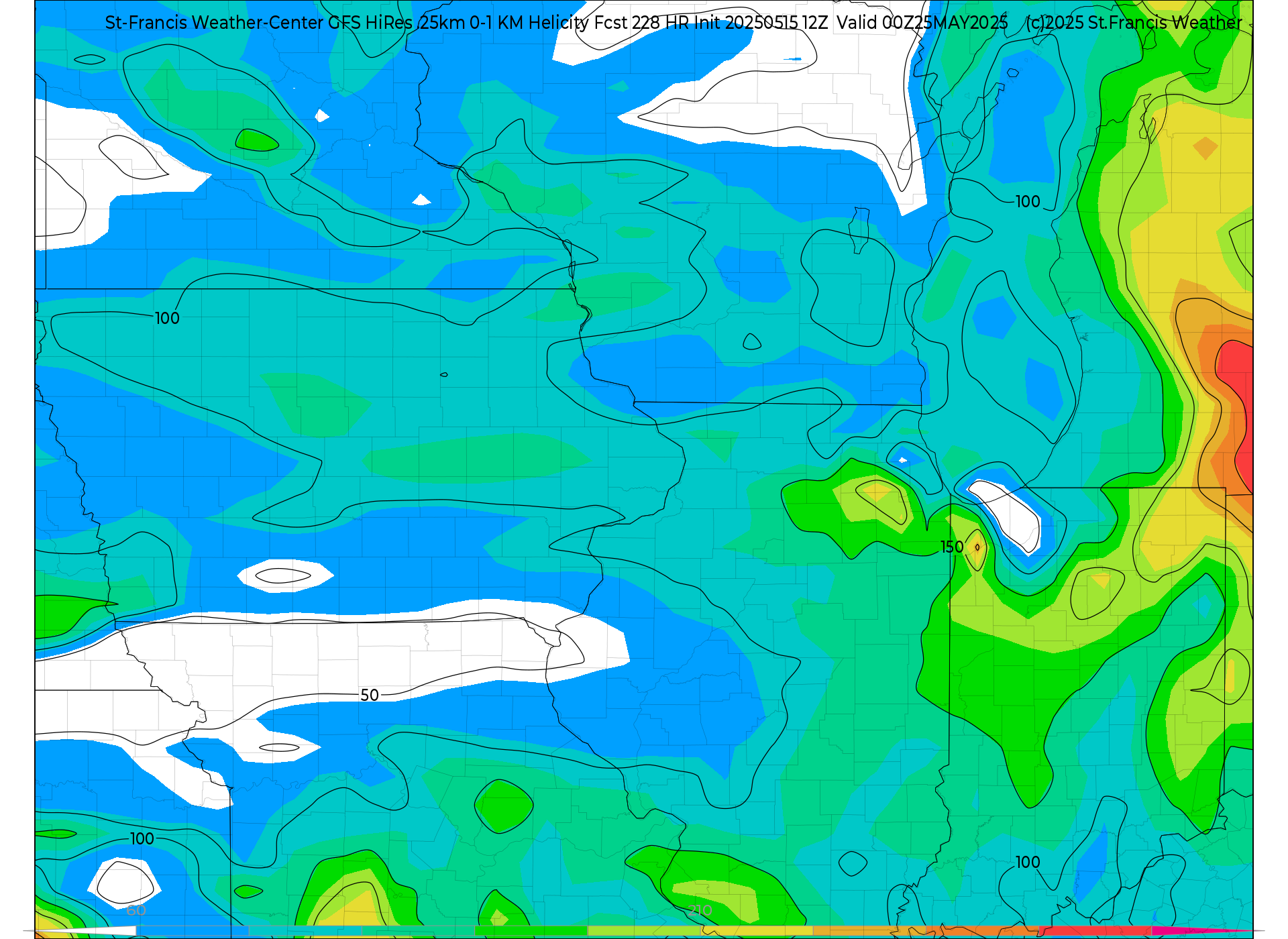Click the '(c)2025 St.Francis Weather' copyright text

(x=1134, y=23)
